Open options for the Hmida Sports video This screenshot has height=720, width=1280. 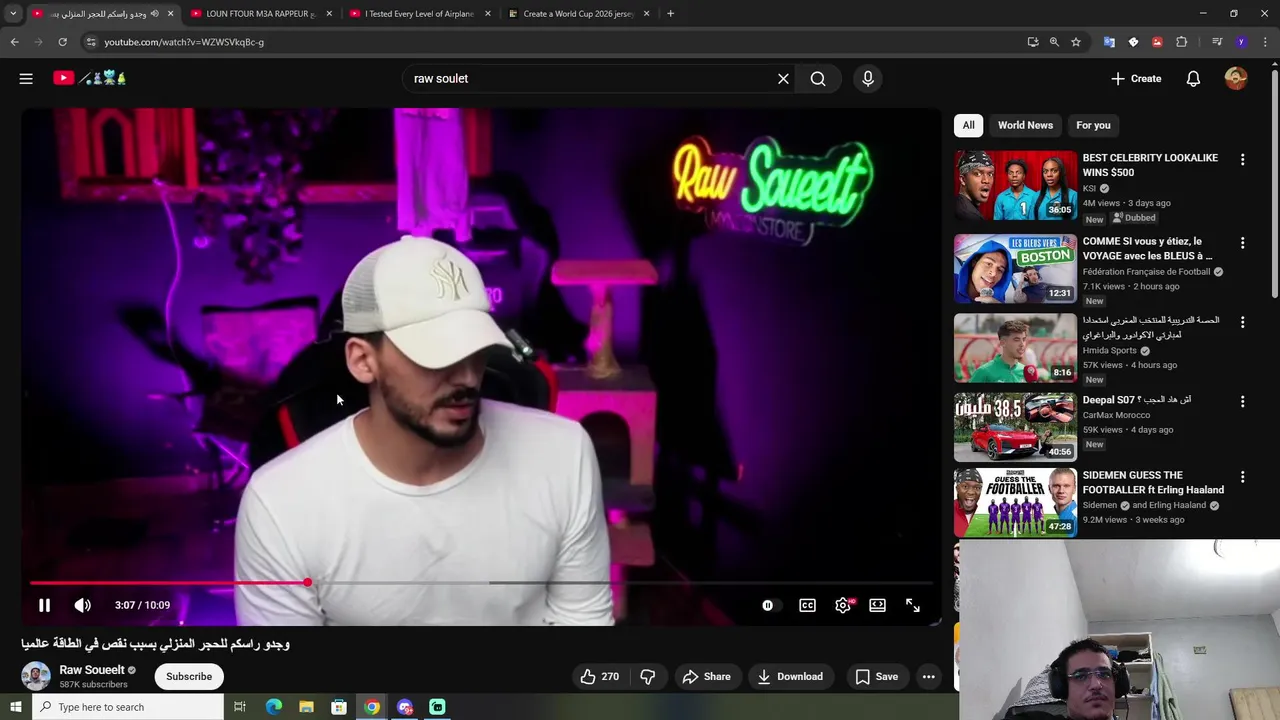click(x=1242, y=322)
